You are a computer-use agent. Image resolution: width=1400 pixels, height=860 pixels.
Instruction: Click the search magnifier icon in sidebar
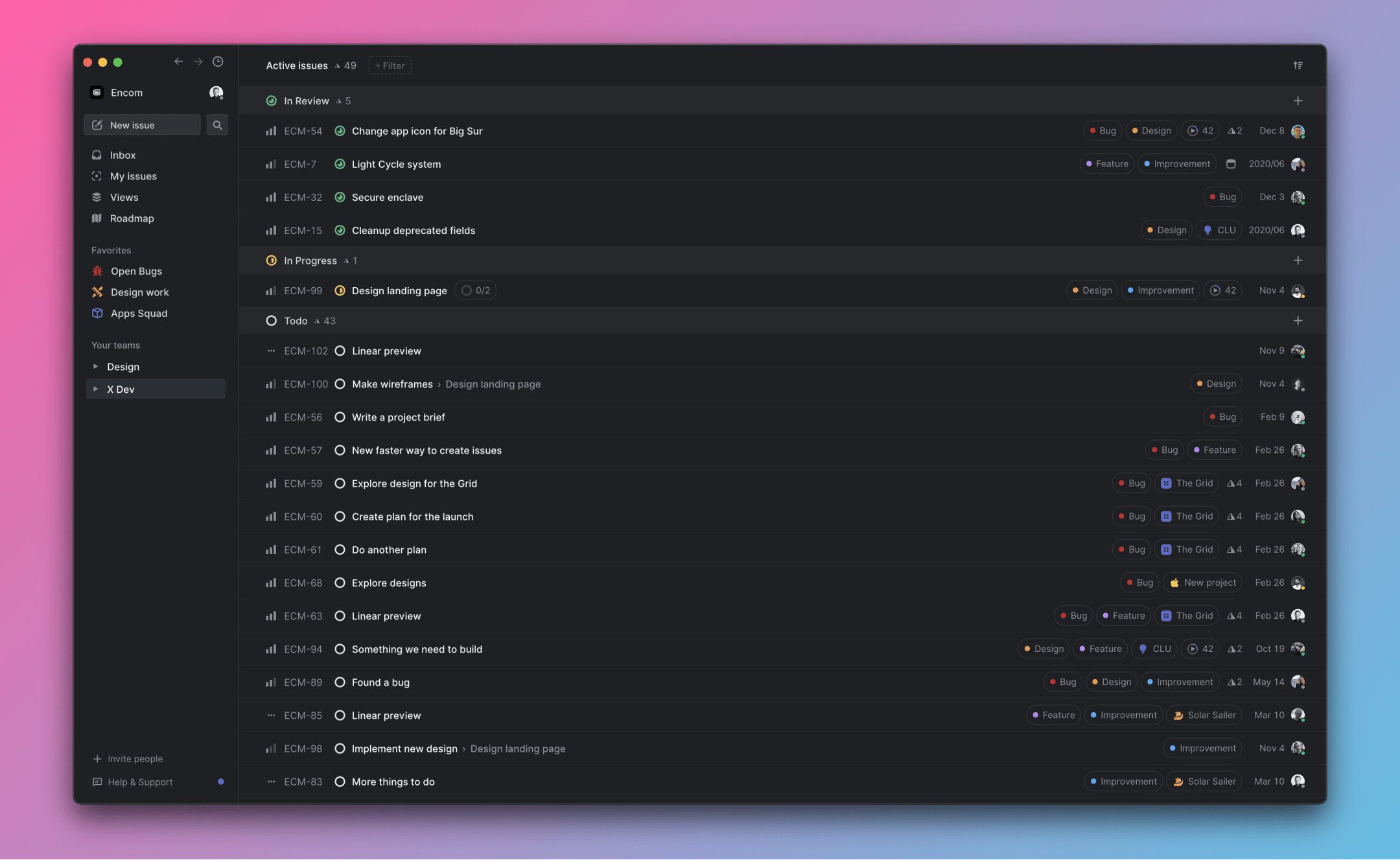[x=217, y=125]
